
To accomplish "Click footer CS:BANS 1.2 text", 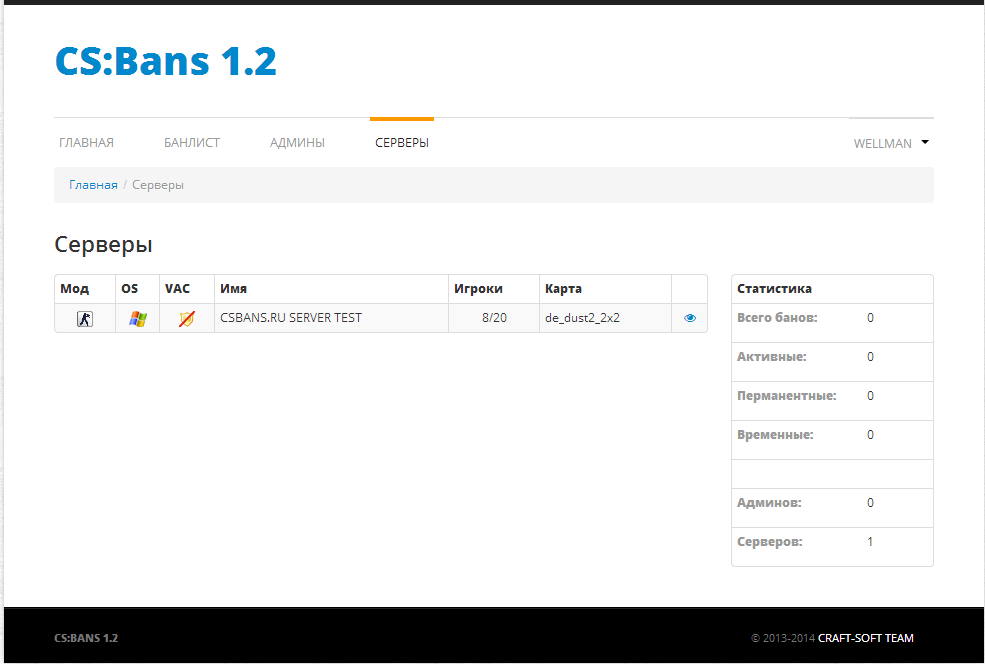I will pyautogui.click(x=86, y=638).
